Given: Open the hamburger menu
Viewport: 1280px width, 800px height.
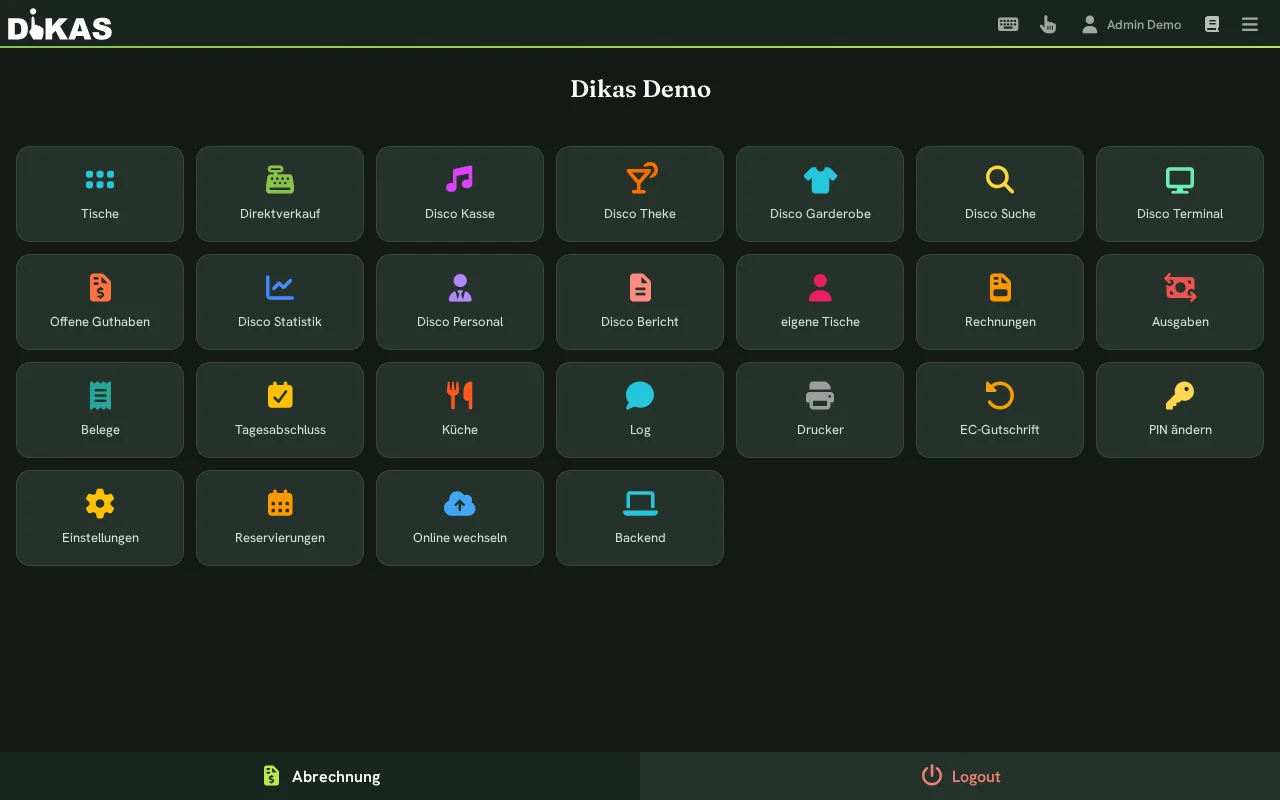Looking at the screenshot, I should point(1250,24).
